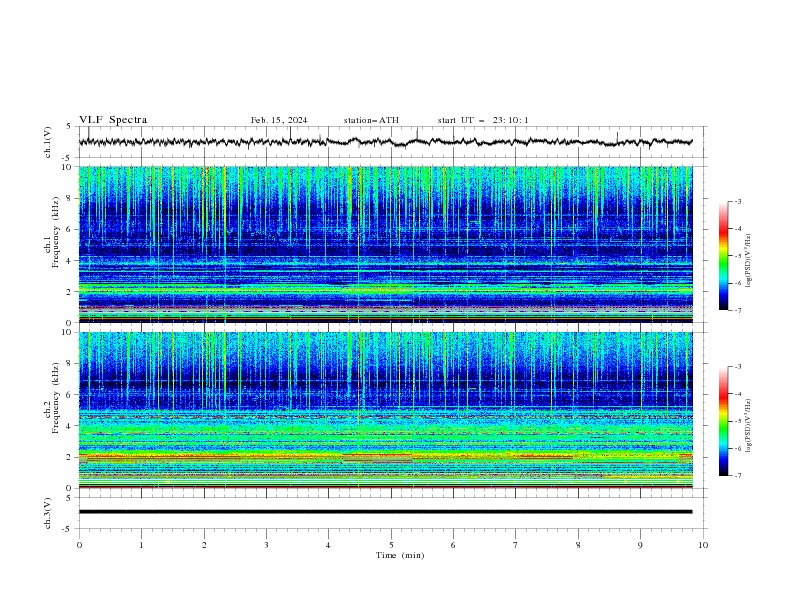This screenshot has height=612, width=792.
Task: Click the ch.2 colorbar log(PSD) label
Action: click(x=748, y=426)
